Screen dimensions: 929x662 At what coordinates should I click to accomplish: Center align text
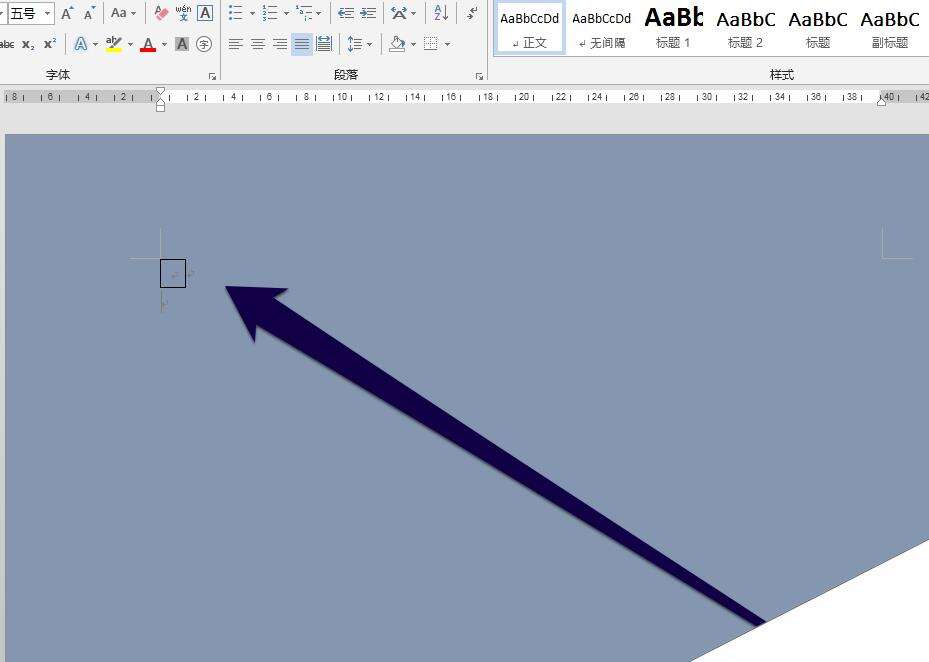(258, 44)
